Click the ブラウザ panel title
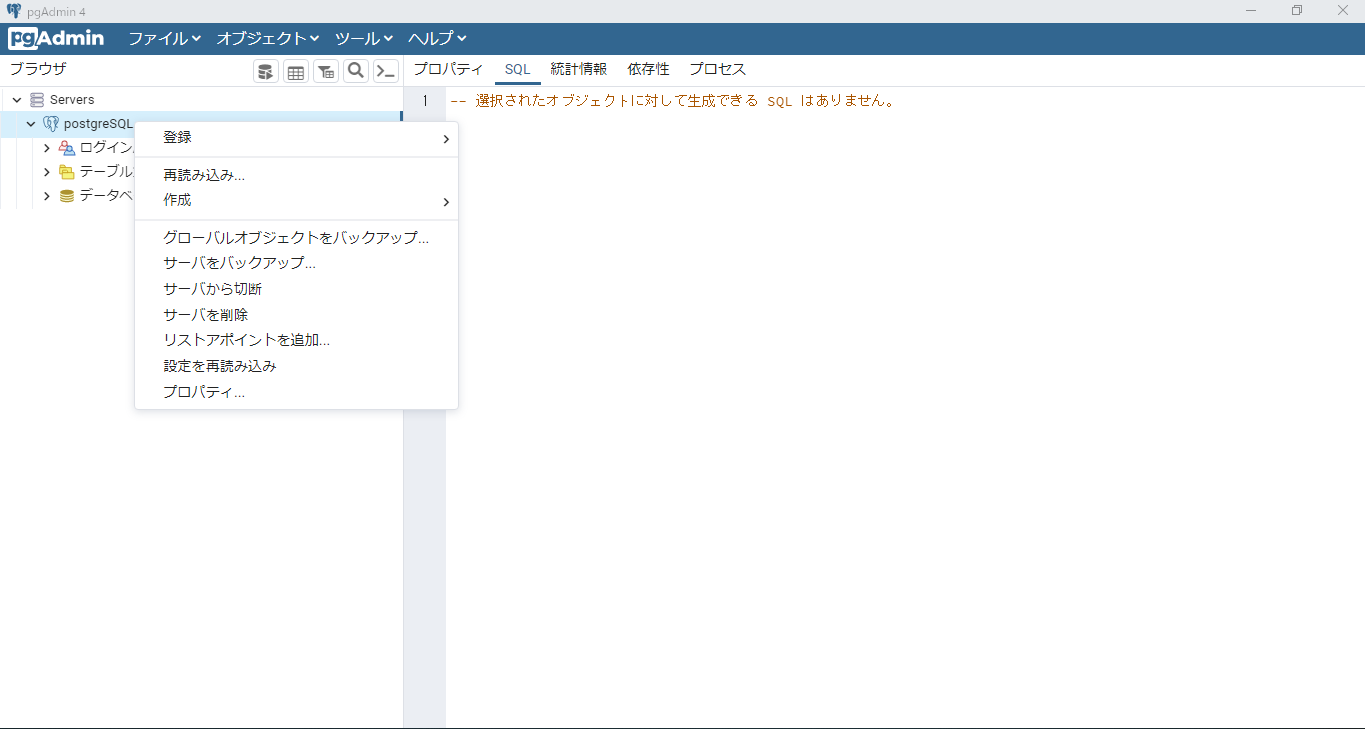The image size is (1365, 729). click(38, 69)
